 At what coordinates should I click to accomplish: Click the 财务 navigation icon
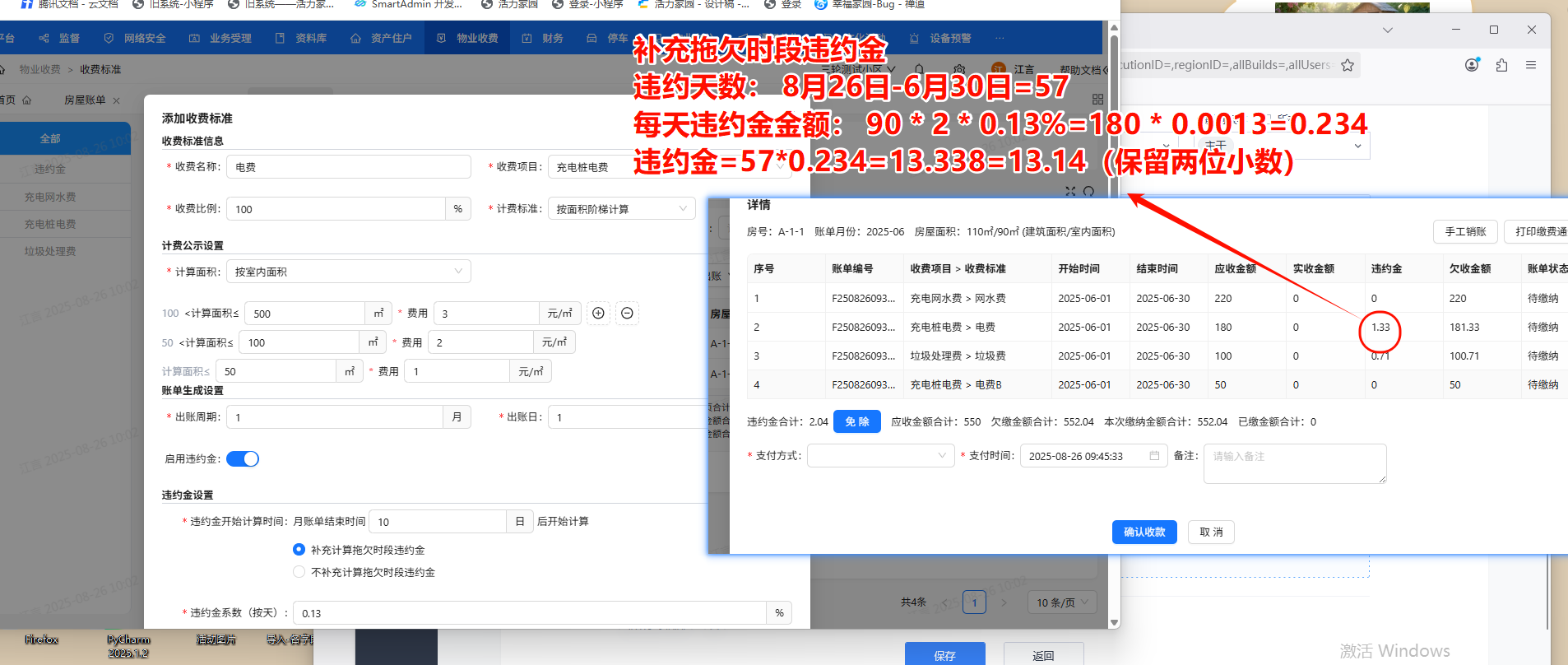pyautogui.click(x=527, y=38)
